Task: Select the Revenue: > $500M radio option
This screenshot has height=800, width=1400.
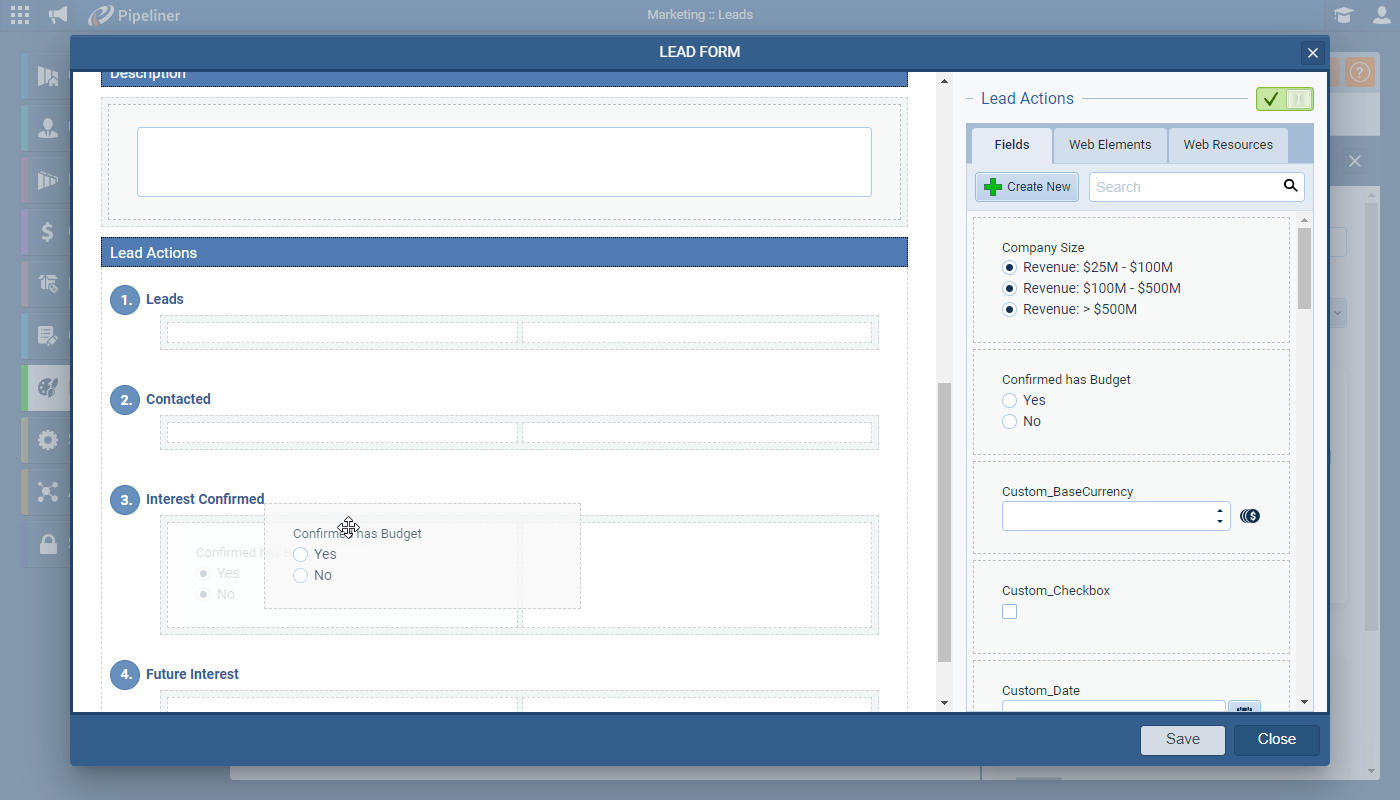Action: point(1009,309)
